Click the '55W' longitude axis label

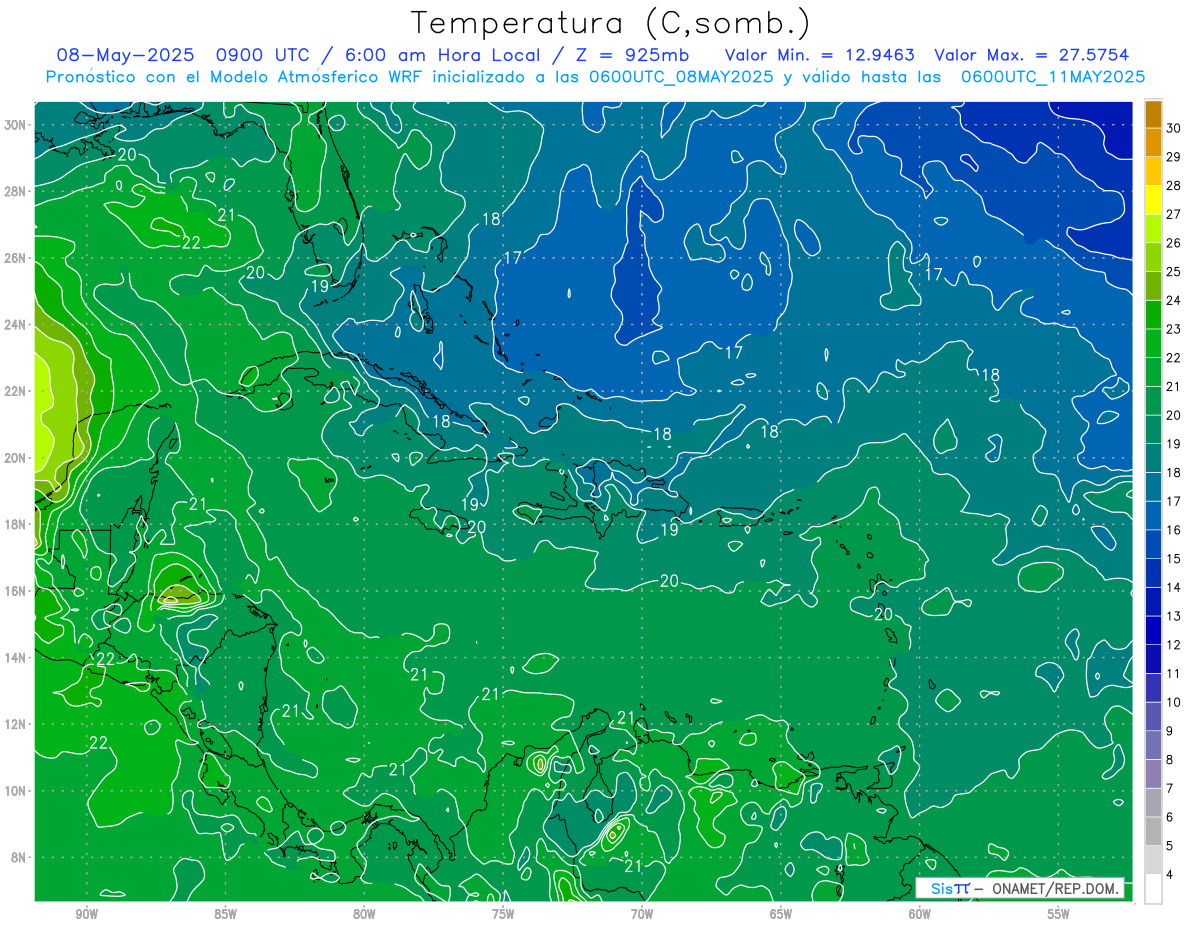click(1059, 913)
